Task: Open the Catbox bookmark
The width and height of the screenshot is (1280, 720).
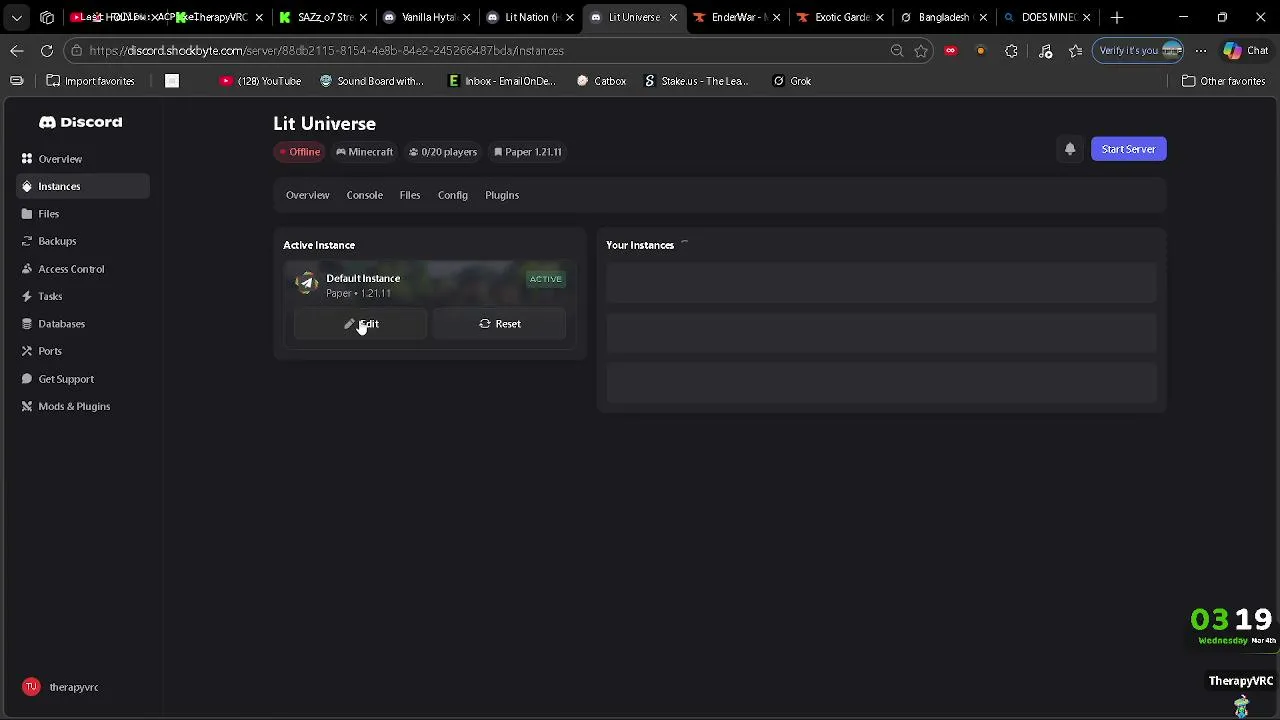Action: click(x=601, y=81)
